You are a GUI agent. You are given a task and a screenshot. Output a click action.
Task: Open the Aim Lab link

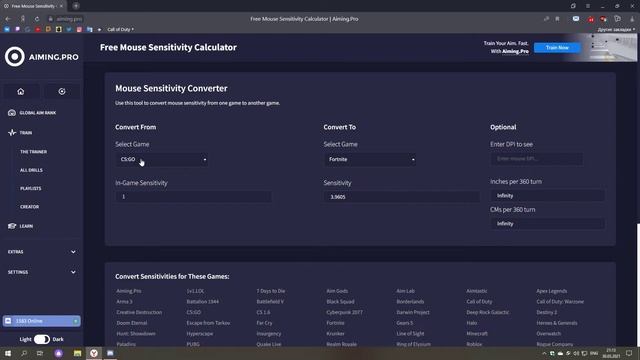pos(405,291)
